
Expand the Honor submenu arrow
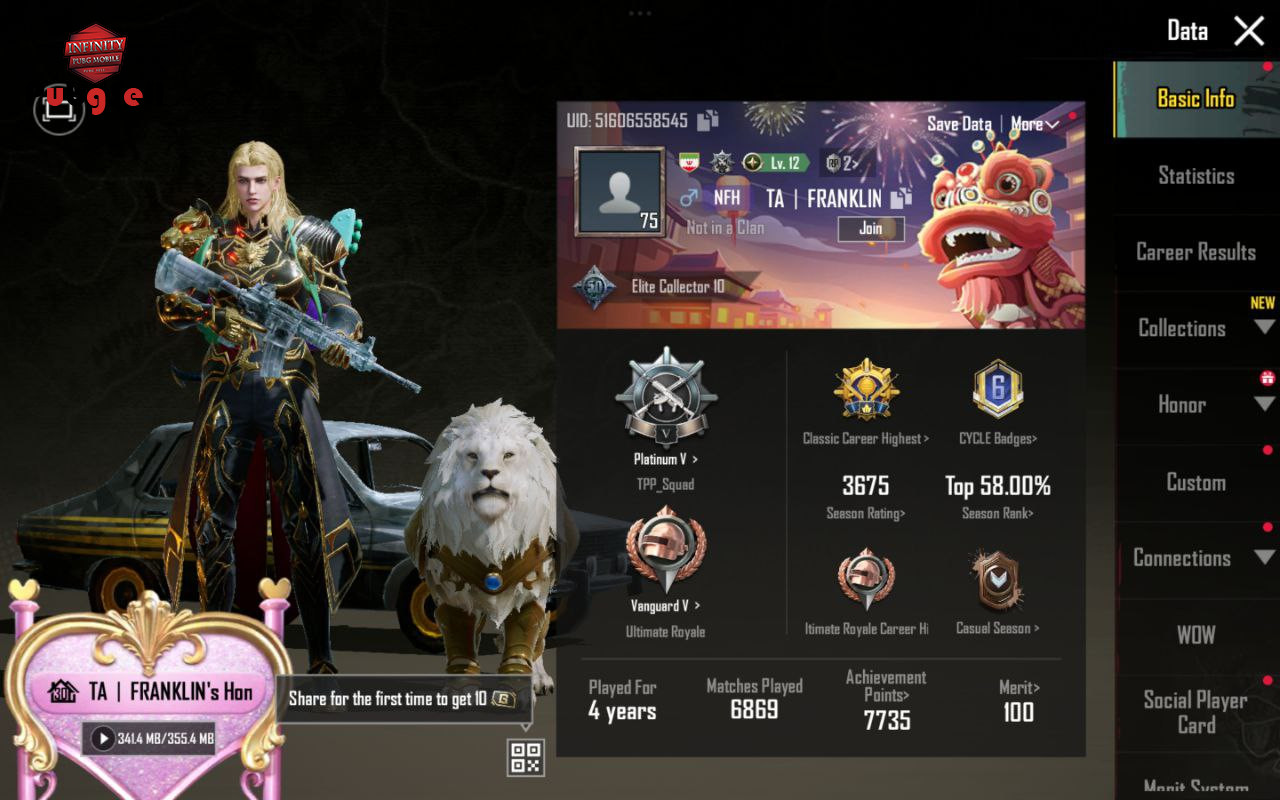point(1264,405)
